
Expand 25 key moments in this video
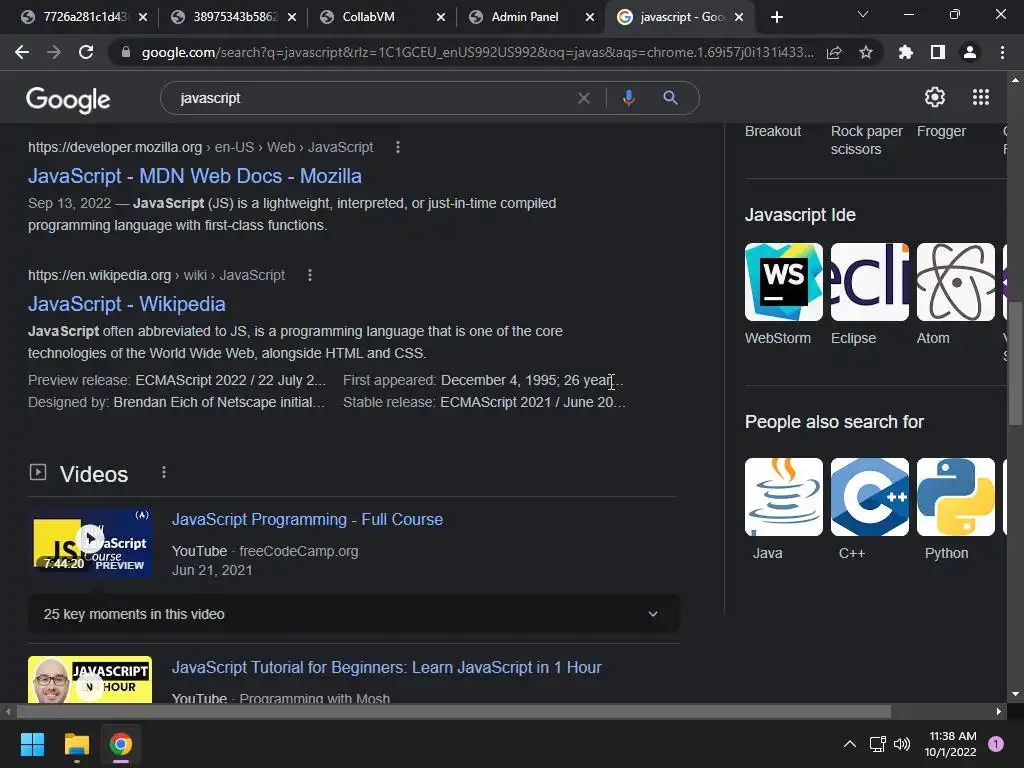click(x=354, y=614)
